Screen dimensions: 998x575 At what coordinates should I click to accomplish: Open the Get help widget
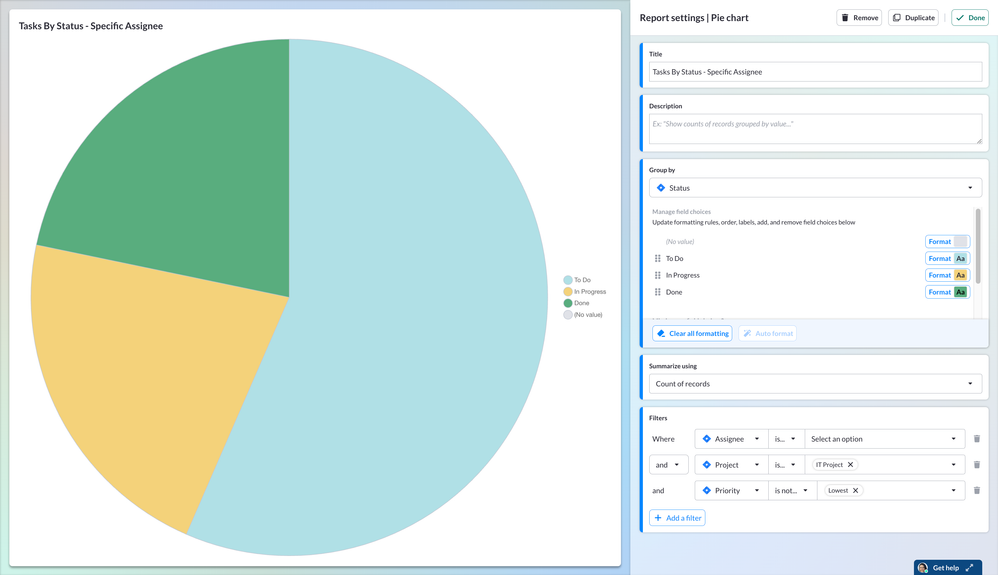click(948, 567)
